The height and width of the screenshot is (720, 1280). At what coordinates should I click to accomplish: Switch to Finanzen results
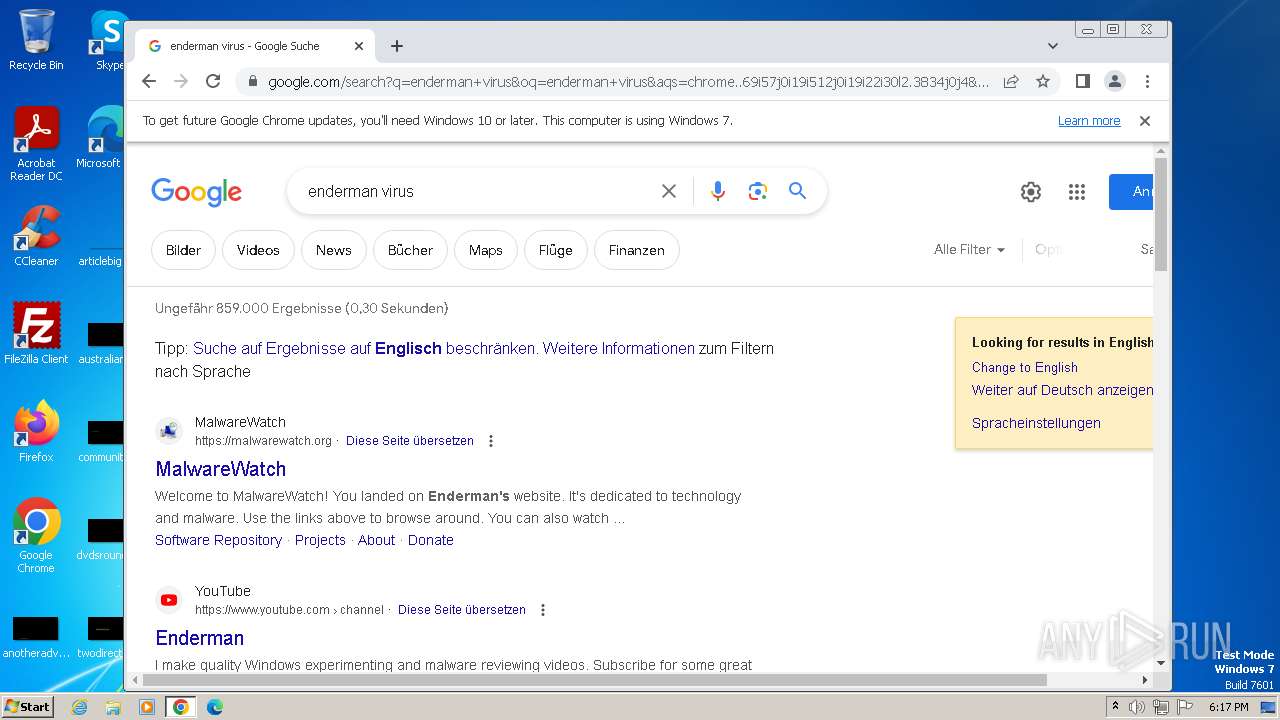636,250
